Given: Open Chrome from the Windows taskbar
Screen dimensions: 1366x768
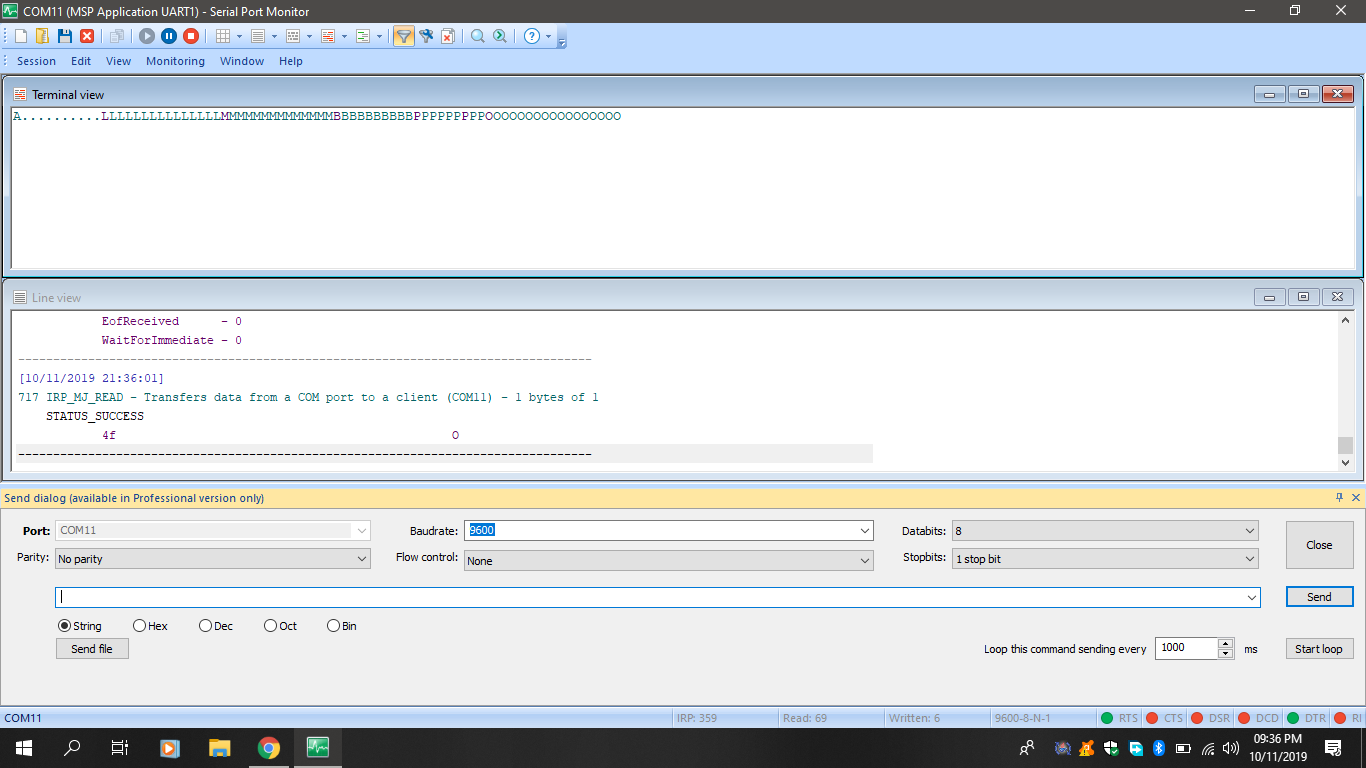Looking at the screenshot, I should 268,747.
